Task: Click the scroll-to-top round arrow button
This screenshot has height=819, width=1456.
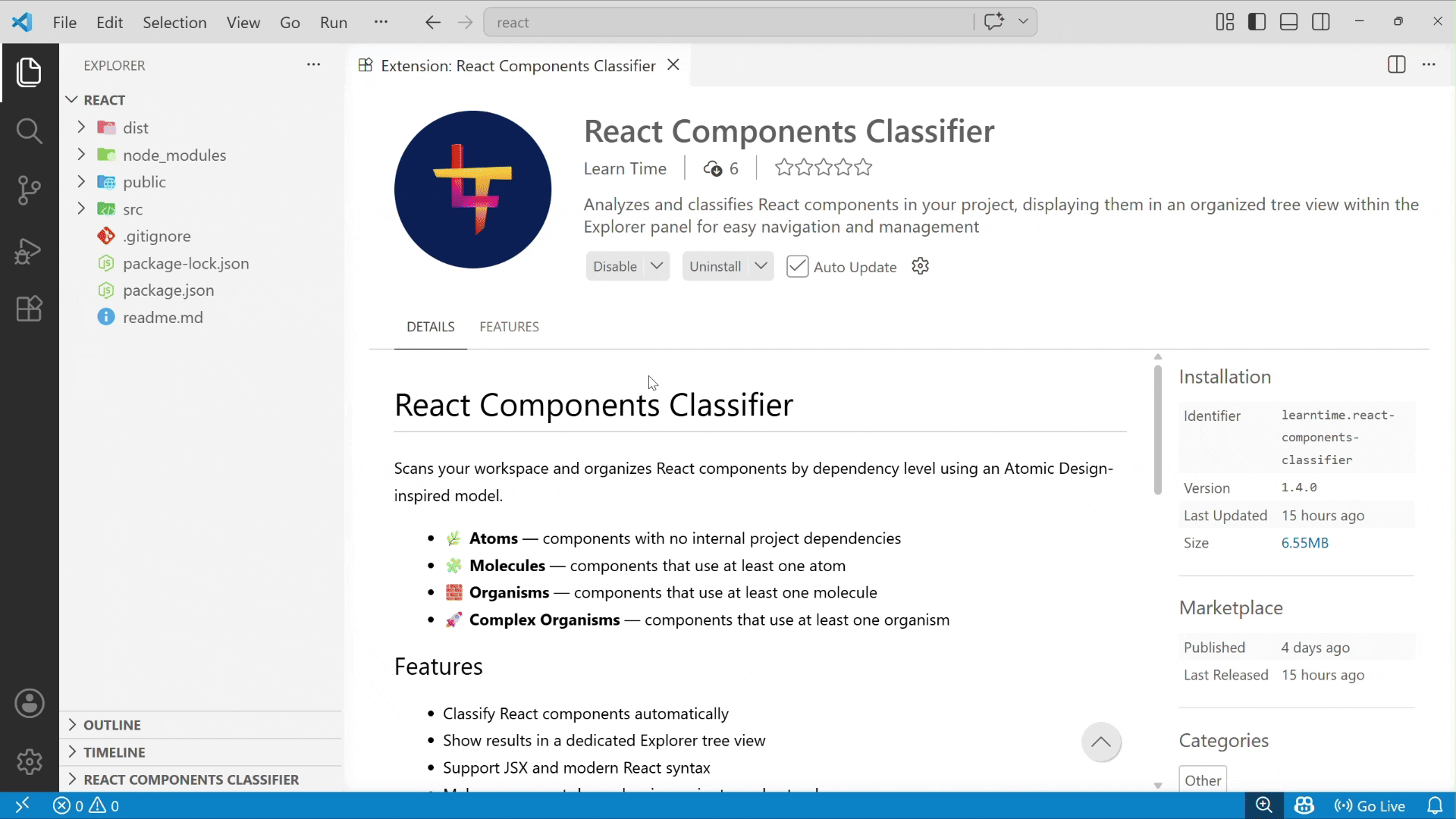Action: point(1101,742)
